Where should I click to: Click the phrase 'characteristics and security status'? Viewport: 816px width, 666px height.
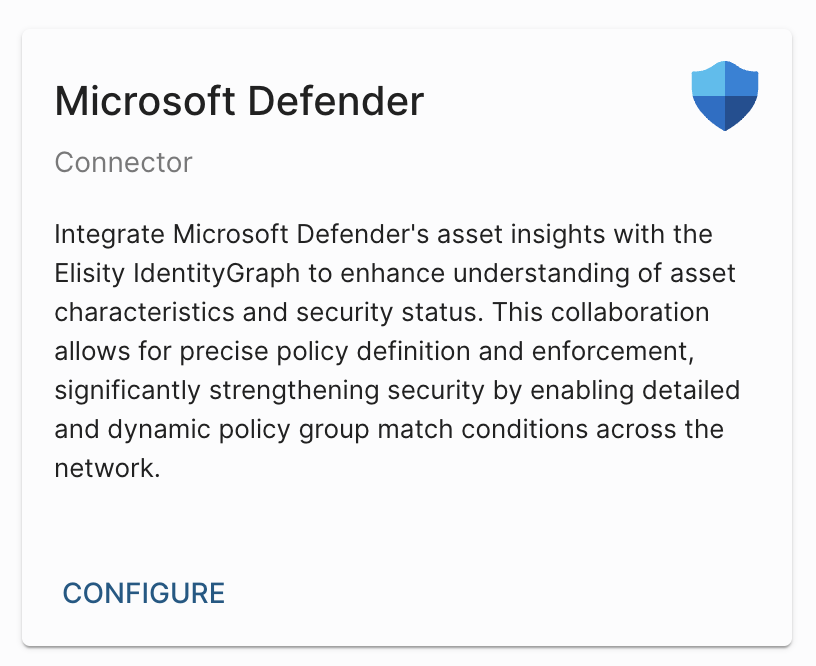coord(269,313)
